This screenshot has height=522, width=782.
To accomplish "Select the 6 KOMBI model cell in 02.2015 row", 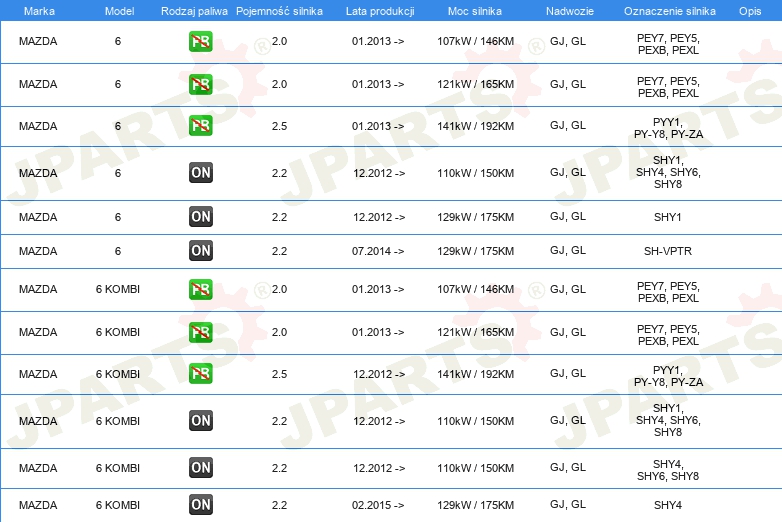I will coord(118,505).
